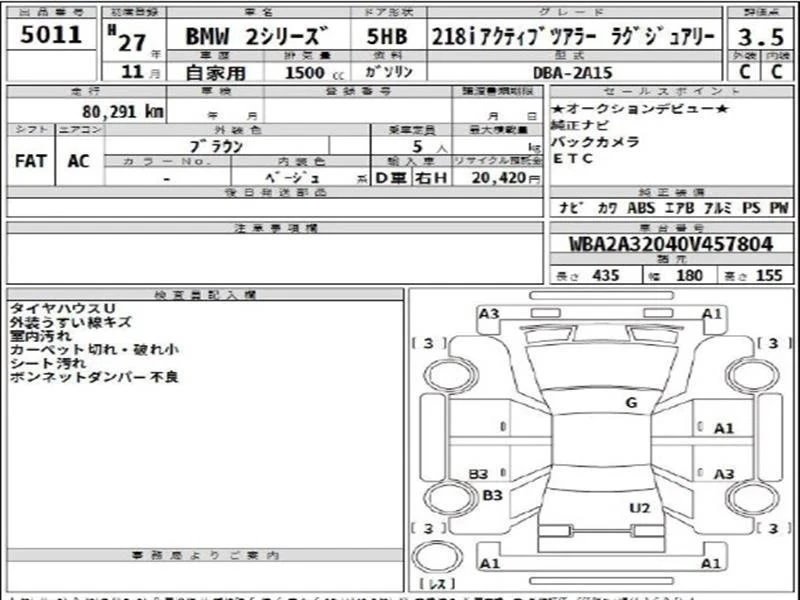Click the lot number 5011
The height and width of the screenshot is (600, 800).
click(51, 35)
